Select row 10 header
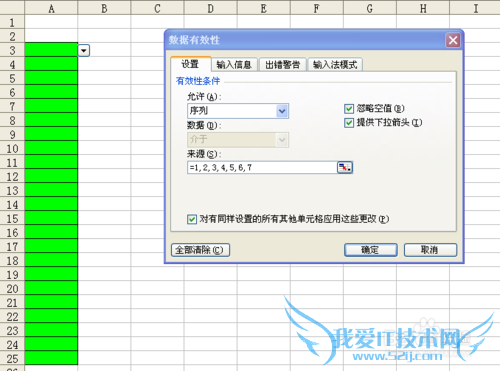This screenshot has width=500, height=371. (12, 148)
